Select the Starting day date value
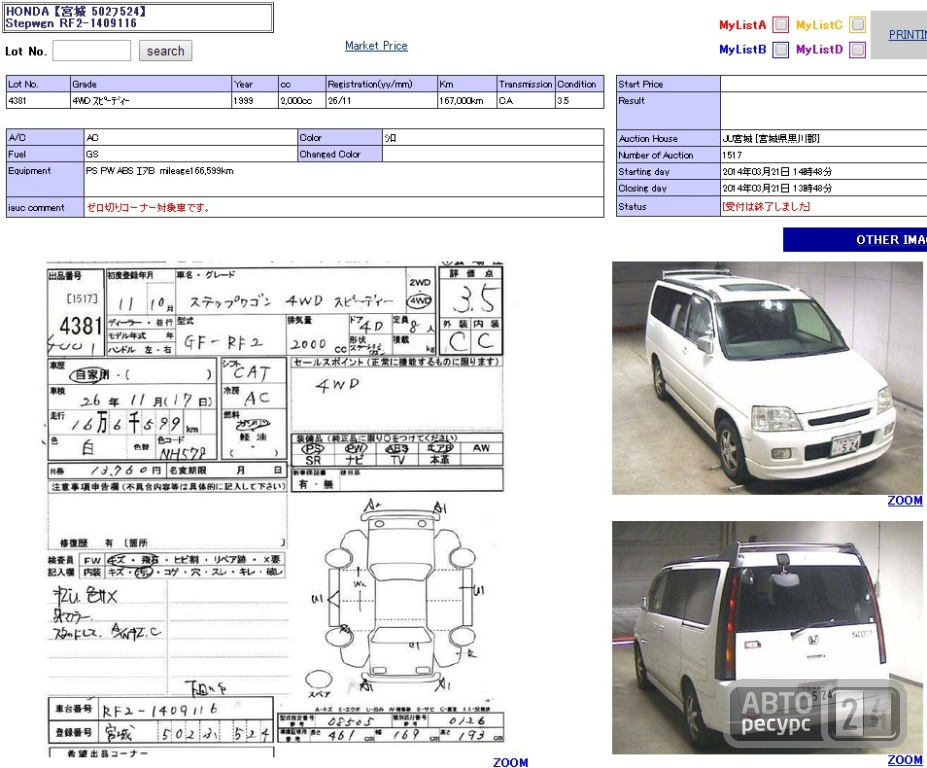927x768 pixels. point(777,171)
